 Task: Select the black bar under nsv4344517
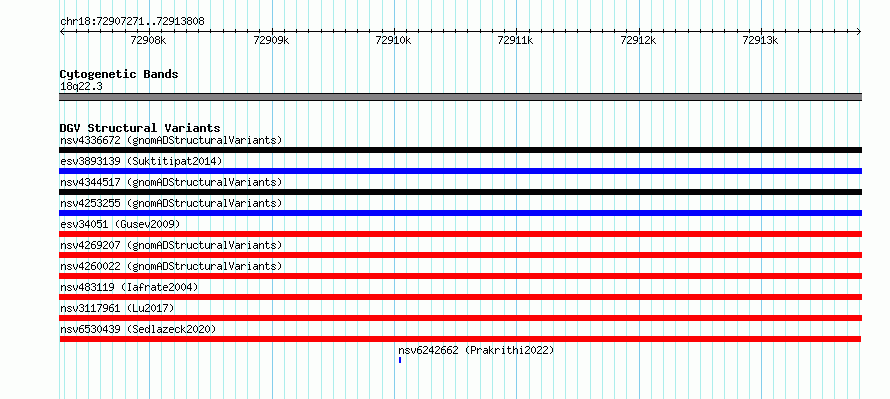[460, 192]
